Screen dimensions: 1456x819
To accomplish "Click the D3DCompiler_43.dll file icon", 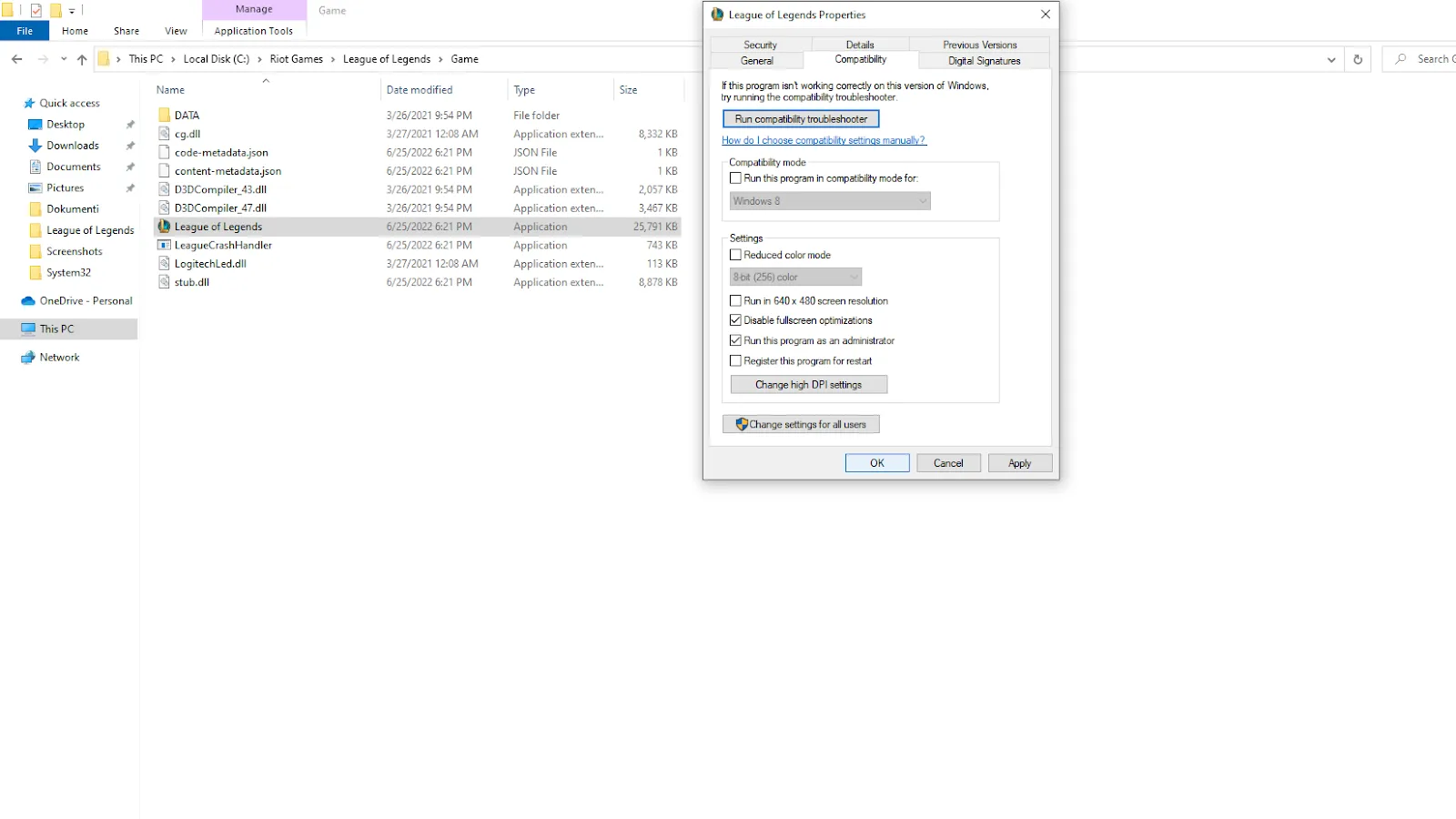I will point(164,189).
